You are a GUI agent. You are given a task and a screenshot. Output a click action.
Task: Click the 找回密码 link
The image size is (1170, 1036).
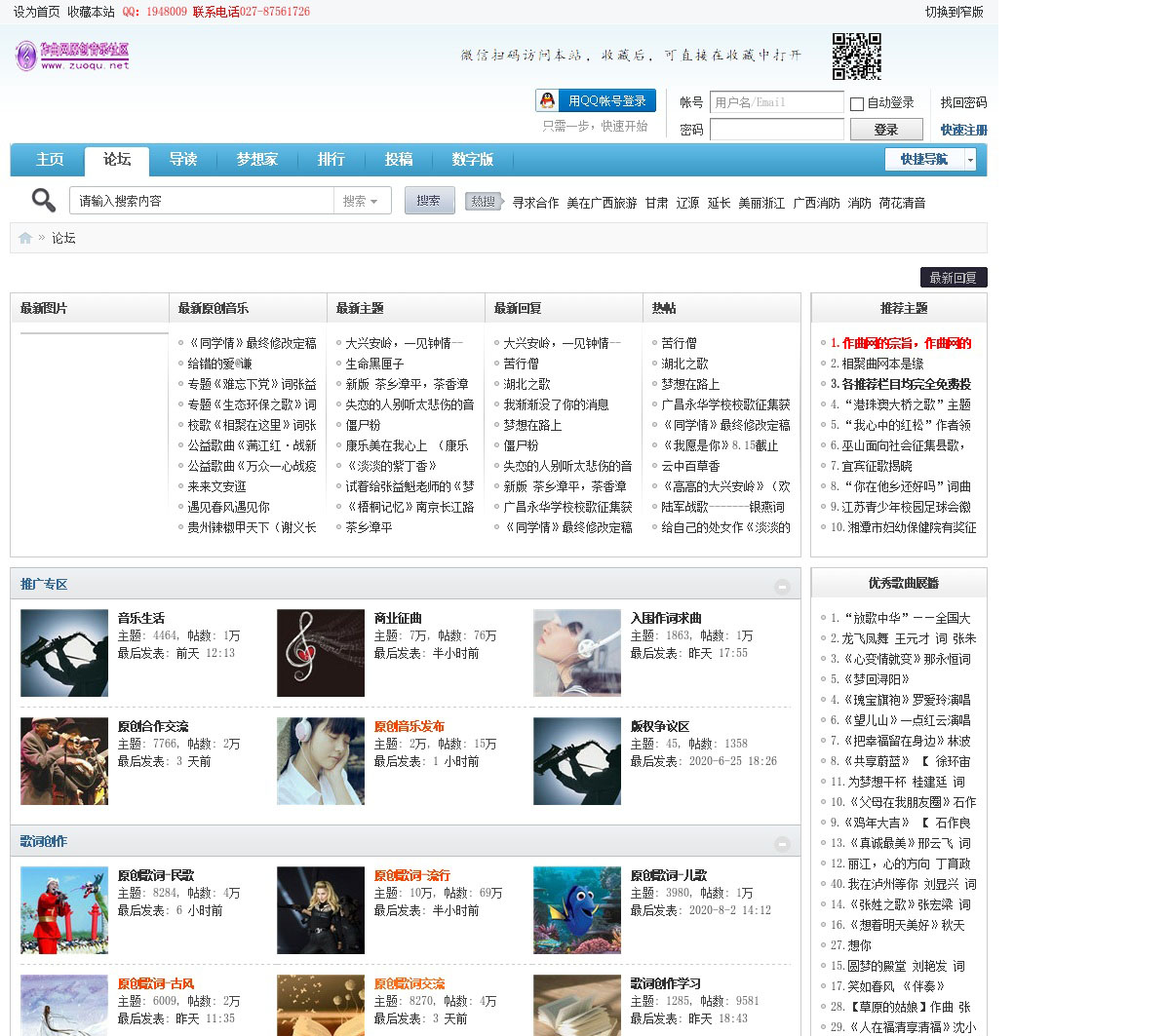(x=963, y=102)
